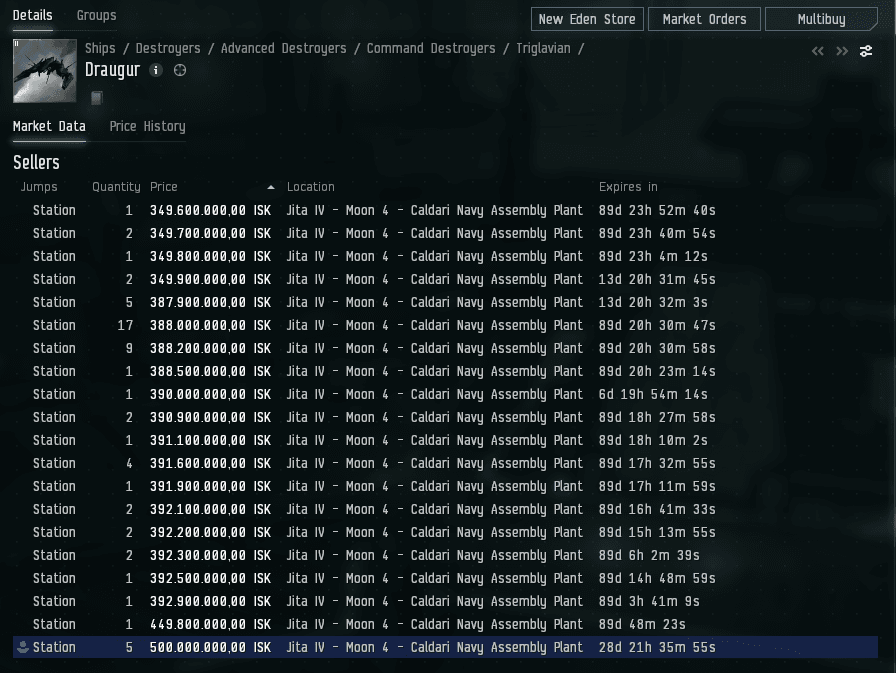896x673 pixels.
Task: Sort sellers by the Price column
Action: [164, 187]
